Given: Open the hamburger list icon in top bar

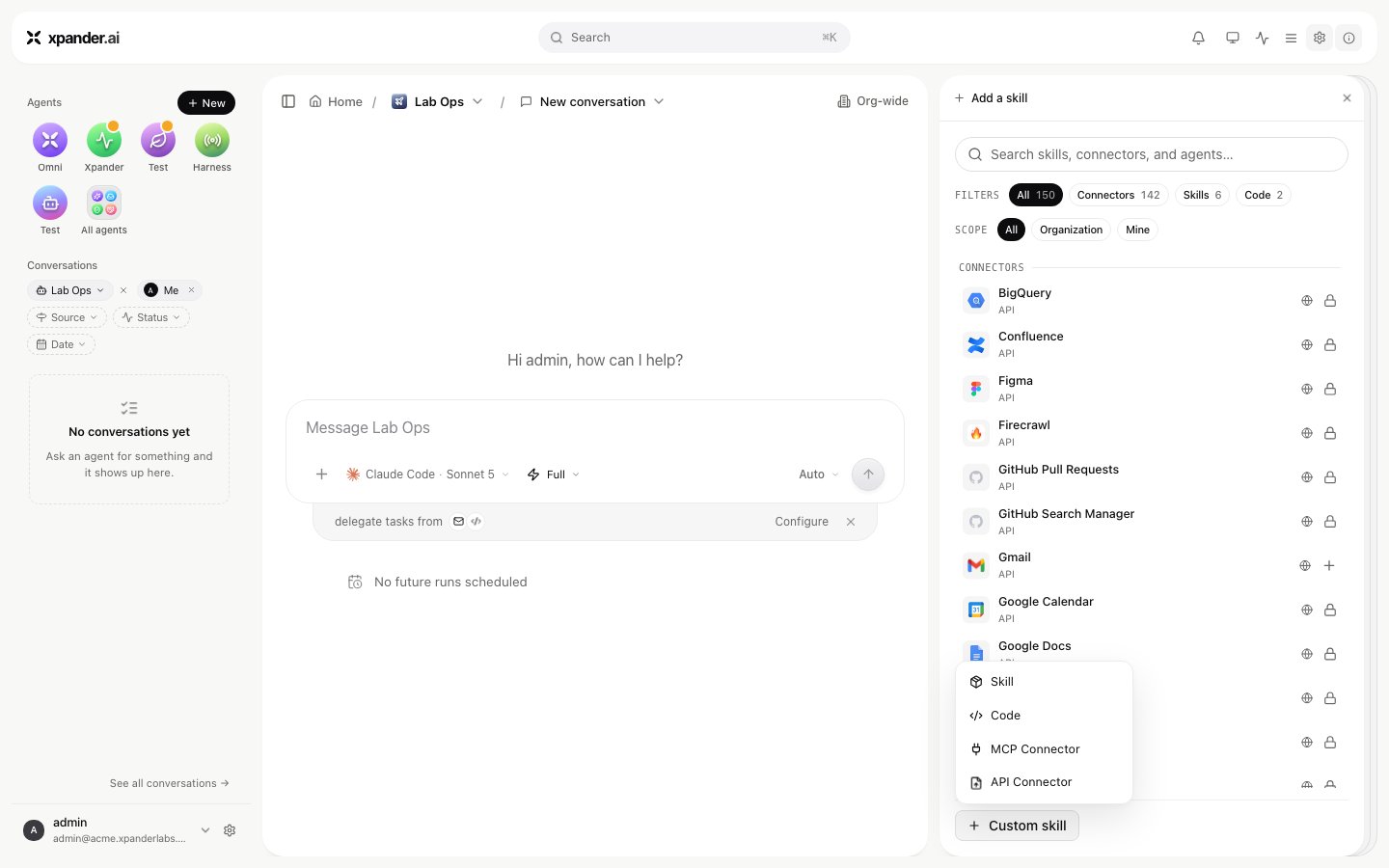Looking at the screenshot, I should (1291, 38).
